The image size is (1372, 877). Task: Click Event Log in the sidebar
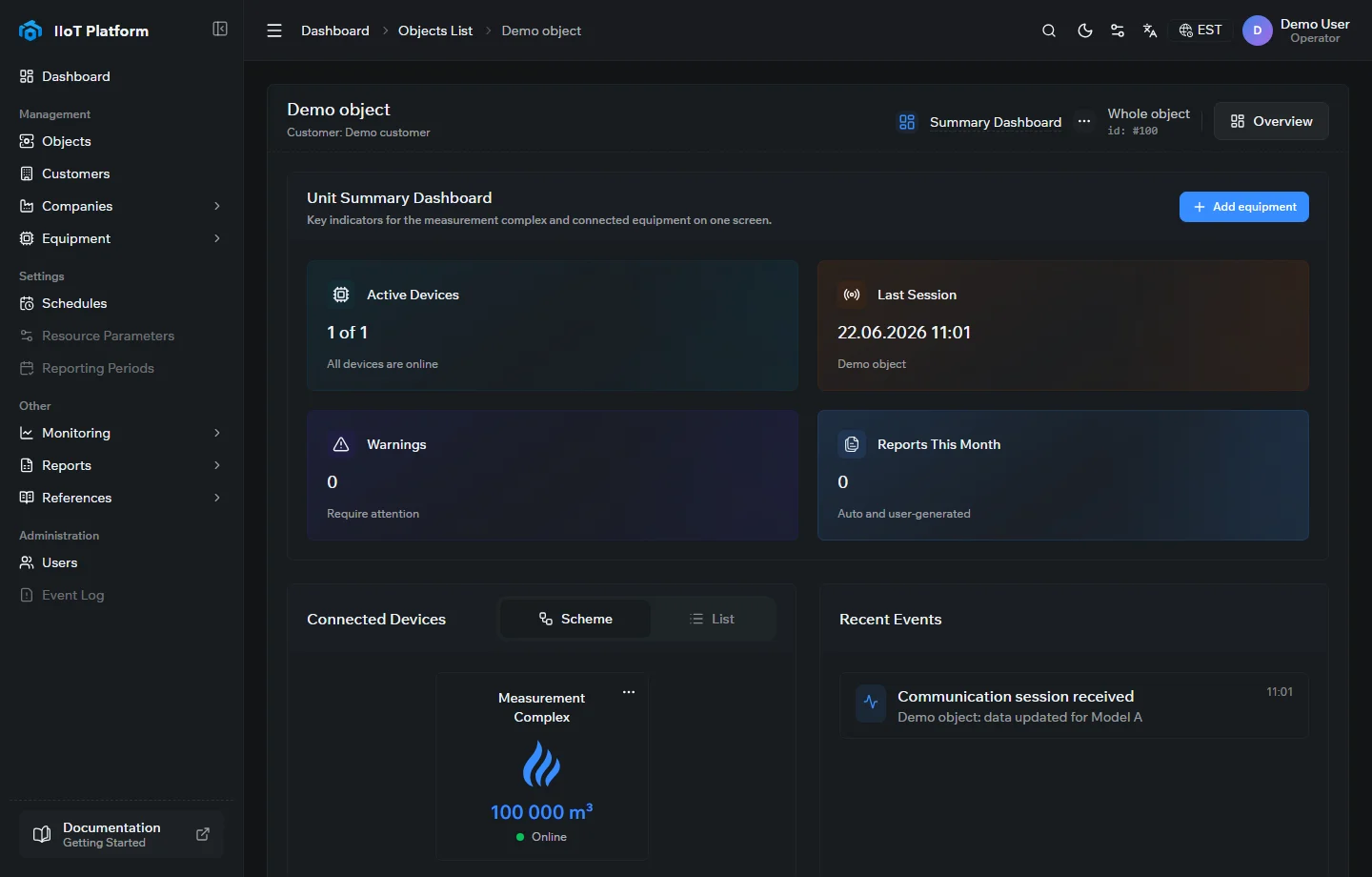121,595
